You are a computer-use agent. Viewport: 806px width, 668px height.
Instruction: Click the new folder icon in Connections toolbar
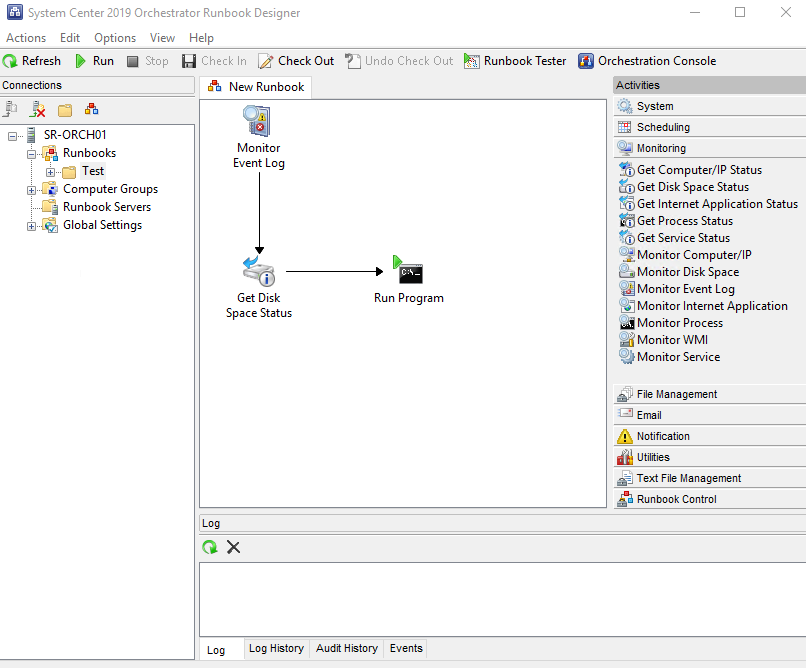click(x=65, y=110)
